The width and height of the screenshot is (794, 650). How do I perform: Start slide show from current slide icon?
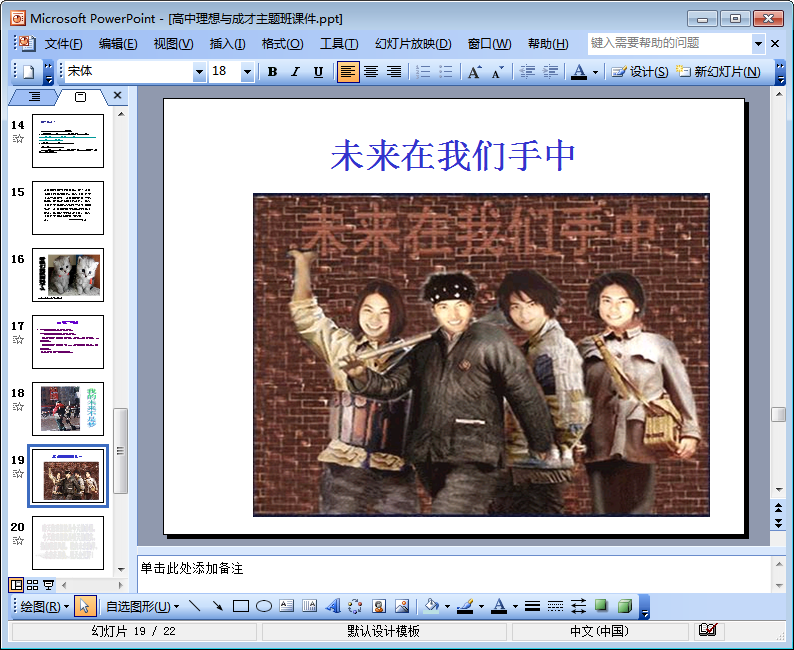click(x=48, y=585)
